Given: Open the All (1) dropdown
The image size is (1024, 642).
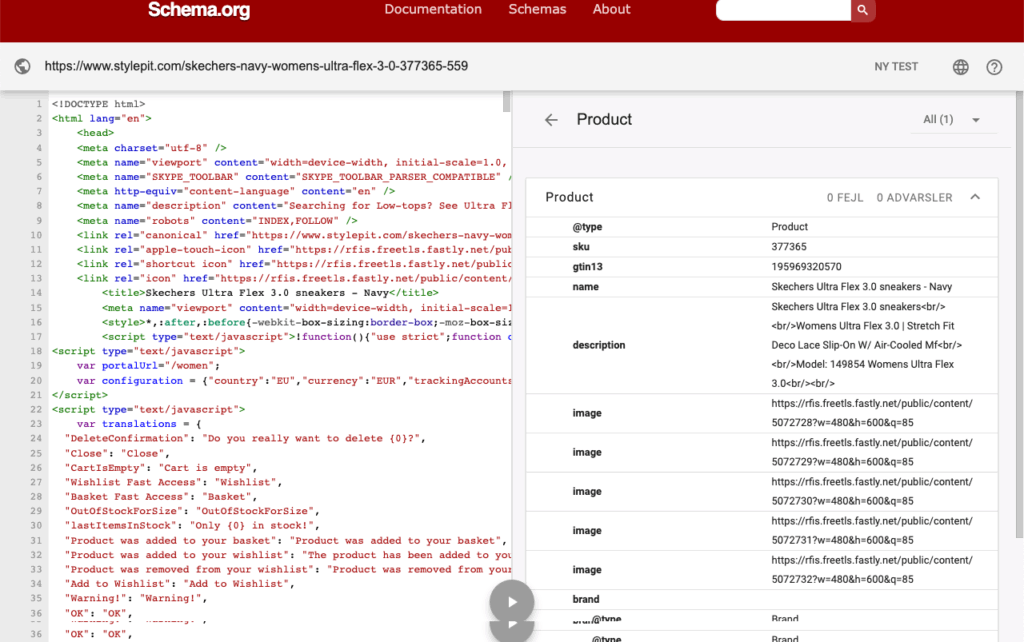Looking at the screenshot, I should 951,120.
